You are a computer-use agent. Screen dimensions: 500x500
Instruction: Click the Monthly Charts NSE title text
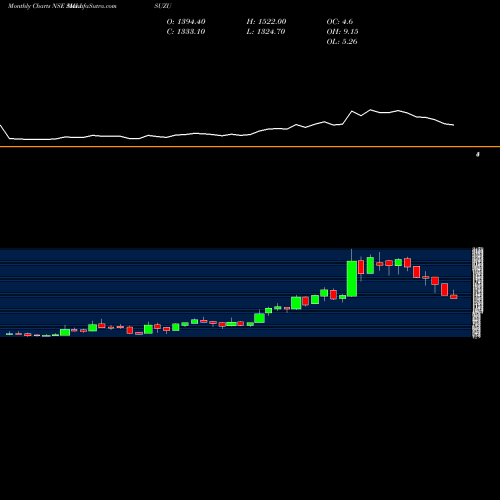(37, 6)
